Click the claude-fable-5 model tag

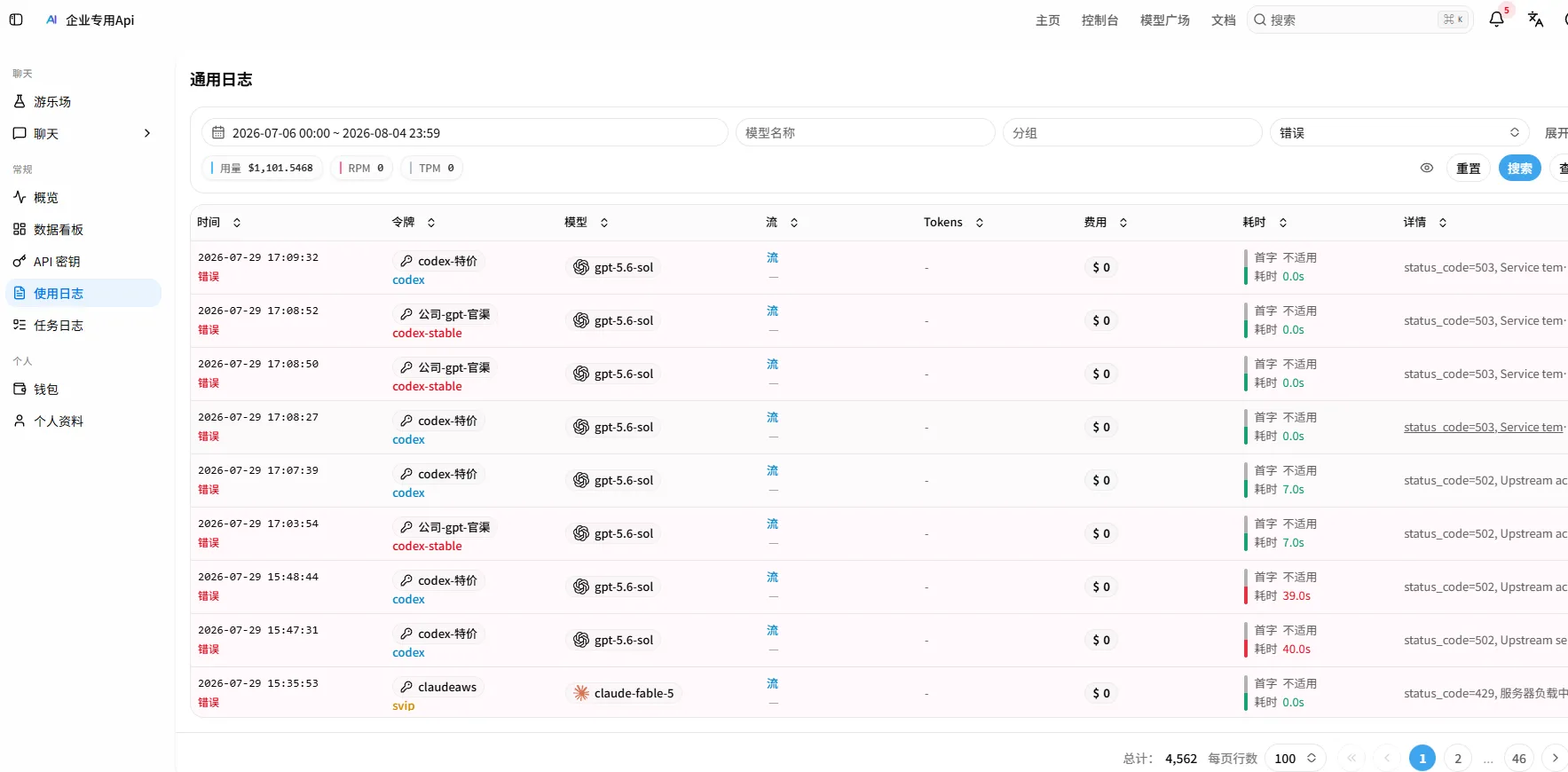click(x=624, y=693)
